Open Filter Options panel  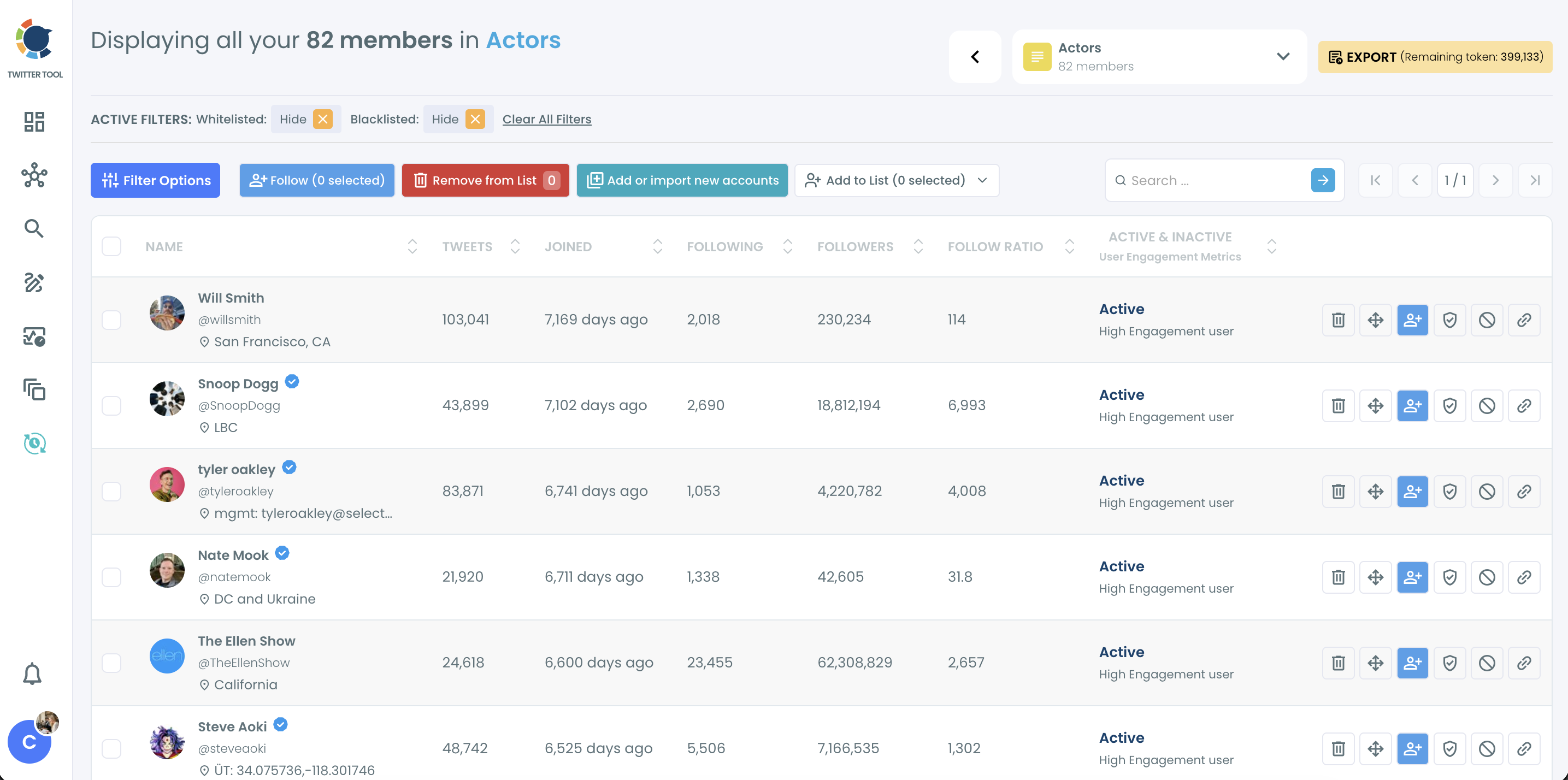(x=155, y=180)
